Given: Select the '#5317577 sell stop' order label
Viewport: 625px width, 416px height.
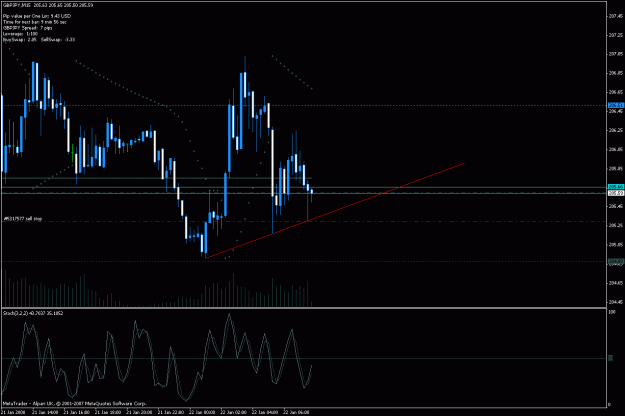Looking at the screenshot, I should (23, 219).
